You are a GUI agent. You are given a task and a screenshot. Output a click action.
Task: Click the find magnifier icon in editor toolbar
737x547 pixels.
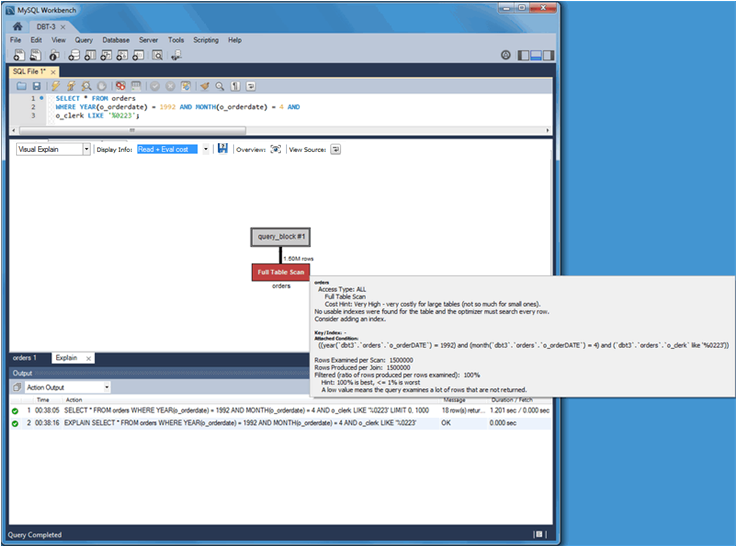point(219,86)
